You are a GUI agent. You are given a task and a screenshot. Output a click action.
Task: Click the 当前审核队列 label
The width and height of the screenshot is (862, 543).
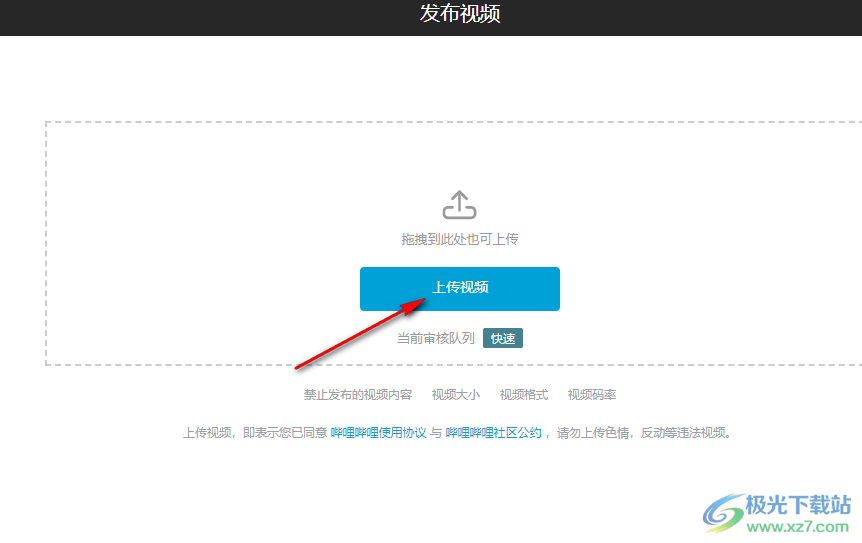point(436,338)
